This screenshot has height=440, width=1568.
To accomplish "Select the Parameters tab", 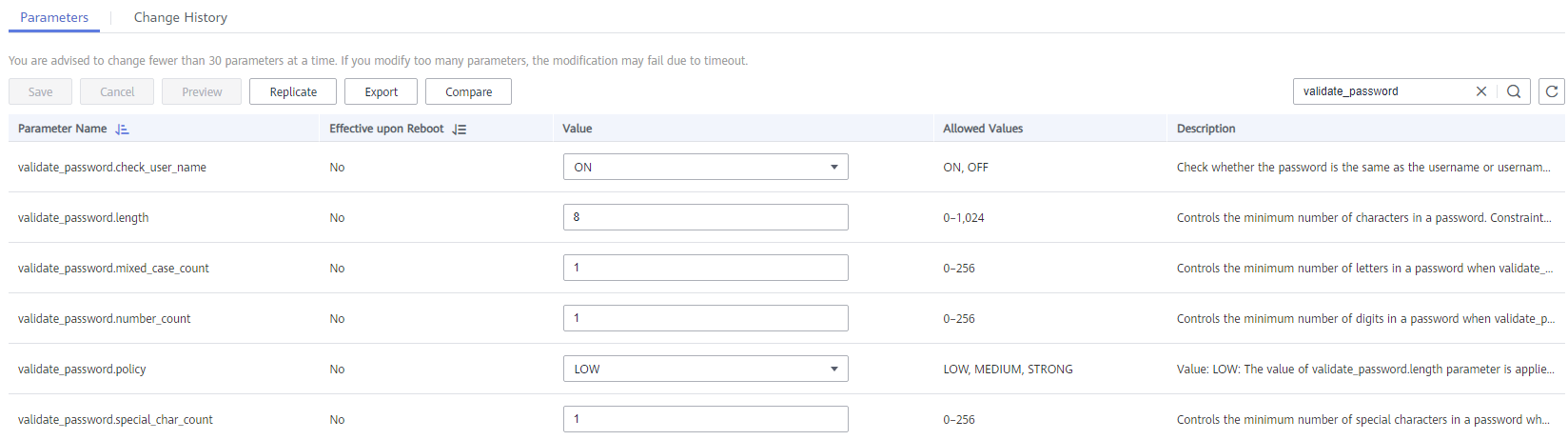I will [54, 17].
